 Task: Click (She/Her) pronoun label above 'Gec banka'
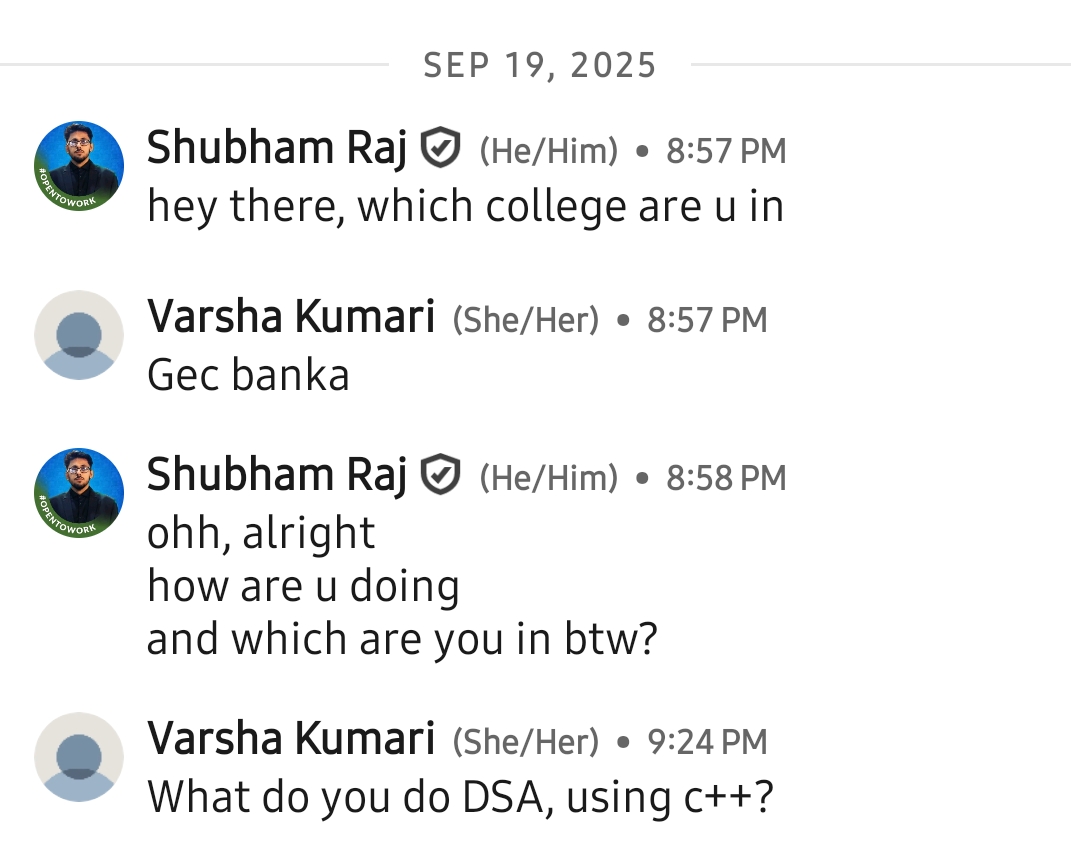pyautogui.click(x=526, y=320)
